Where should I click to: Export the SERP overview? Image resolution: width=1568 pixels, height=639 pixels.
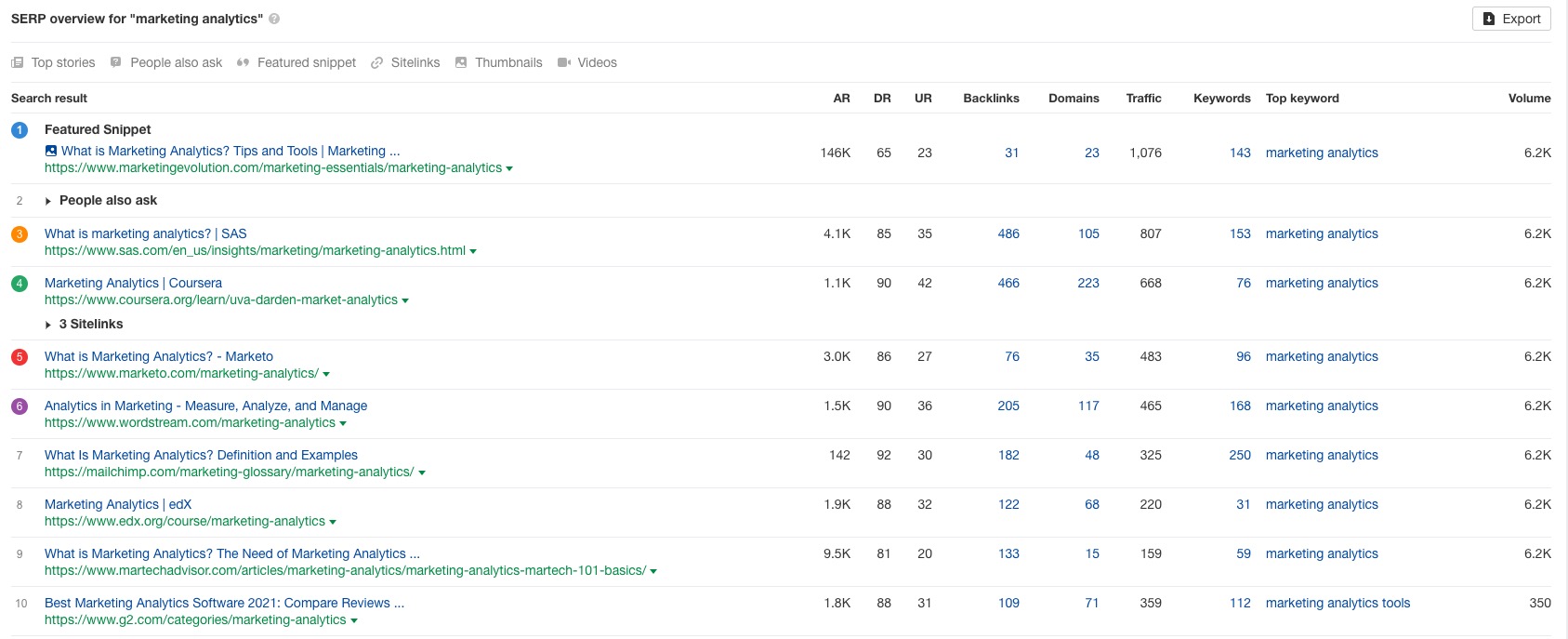pos(1511,19)
